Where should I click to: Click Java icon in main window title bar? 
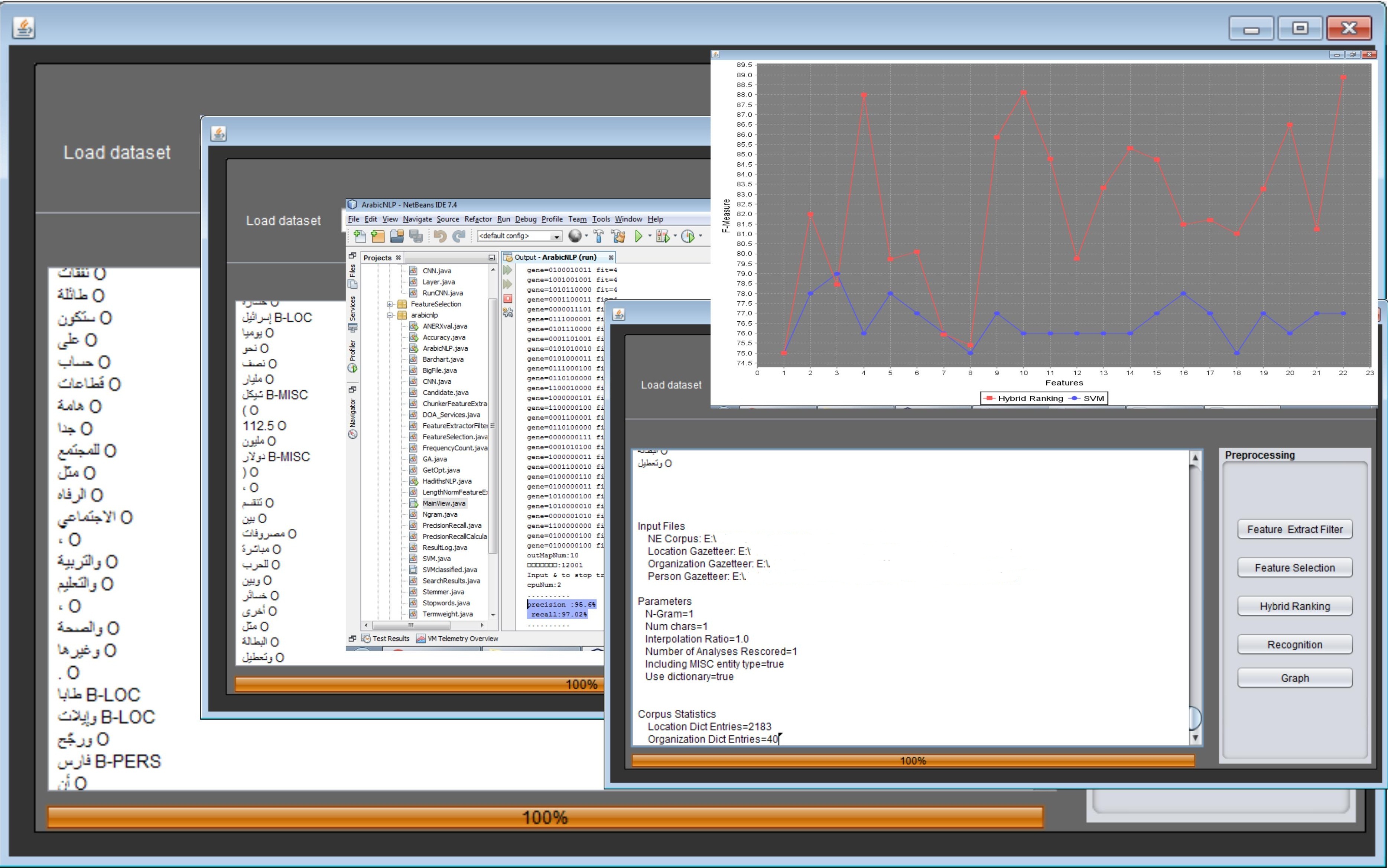(23, 27)
